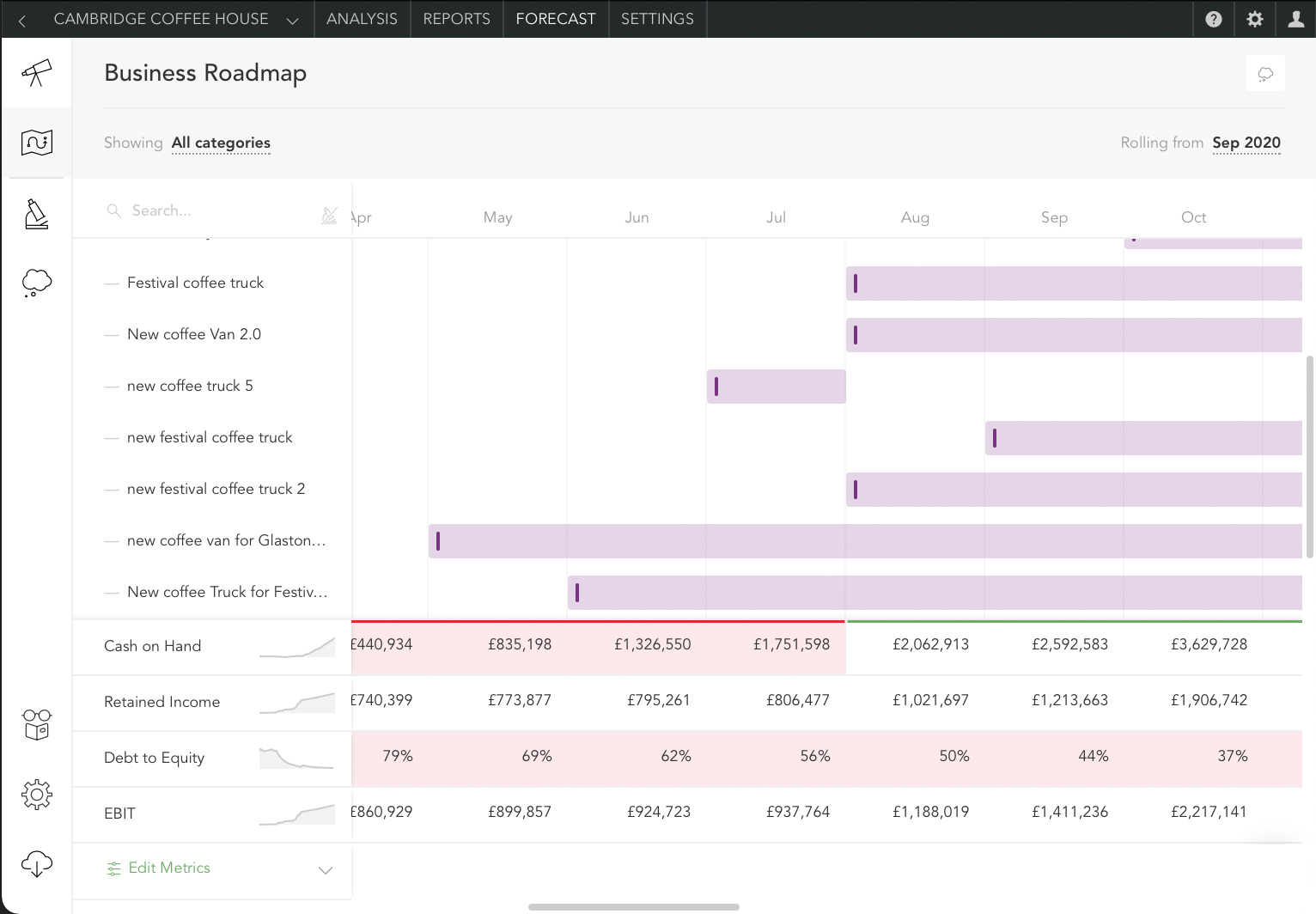Select the new coffee truck 5 row
Viewport: 1316px width, 914px height.
212,386
